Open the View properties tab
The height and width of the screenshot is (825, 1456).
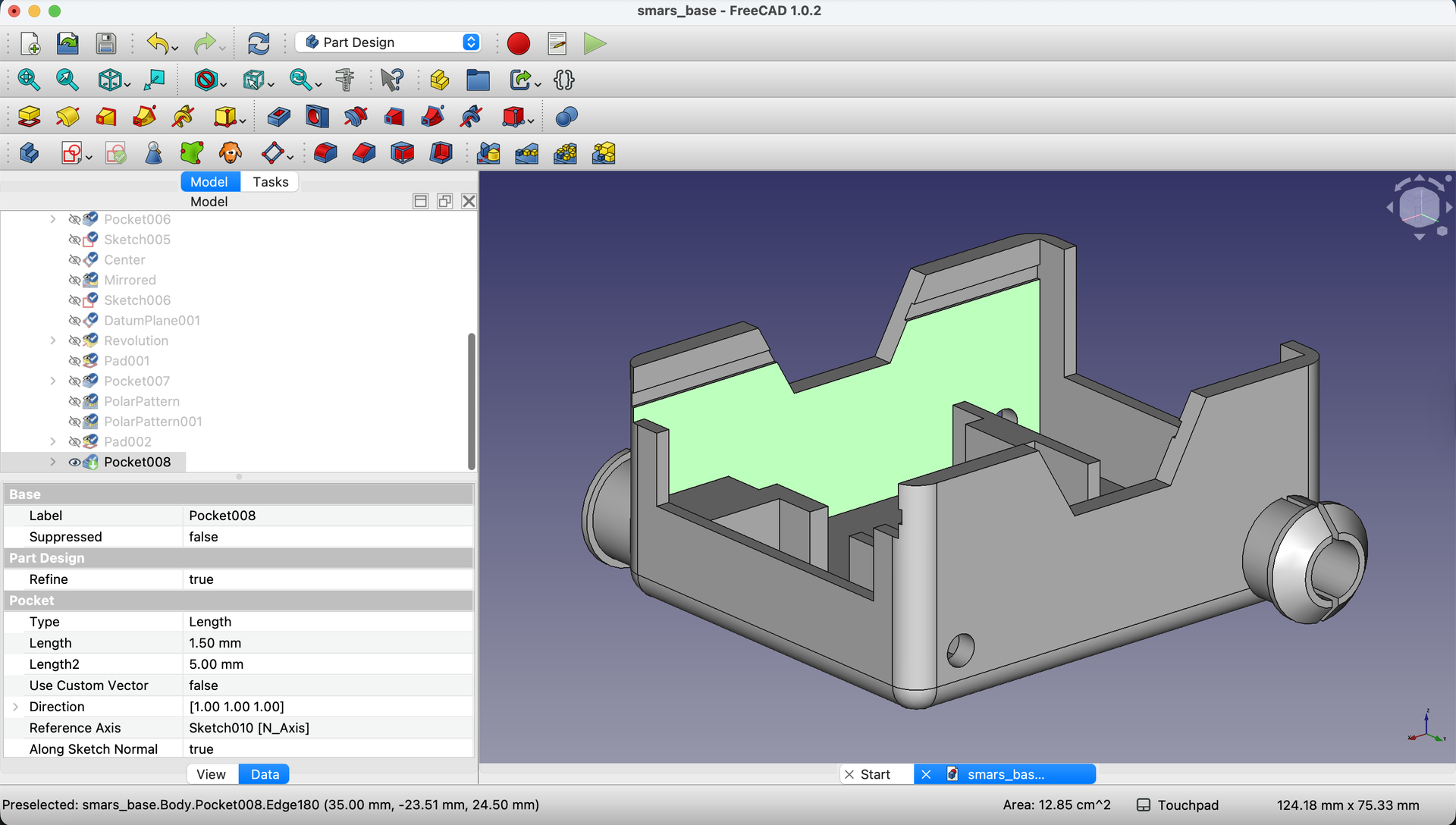tap(212, 774)
